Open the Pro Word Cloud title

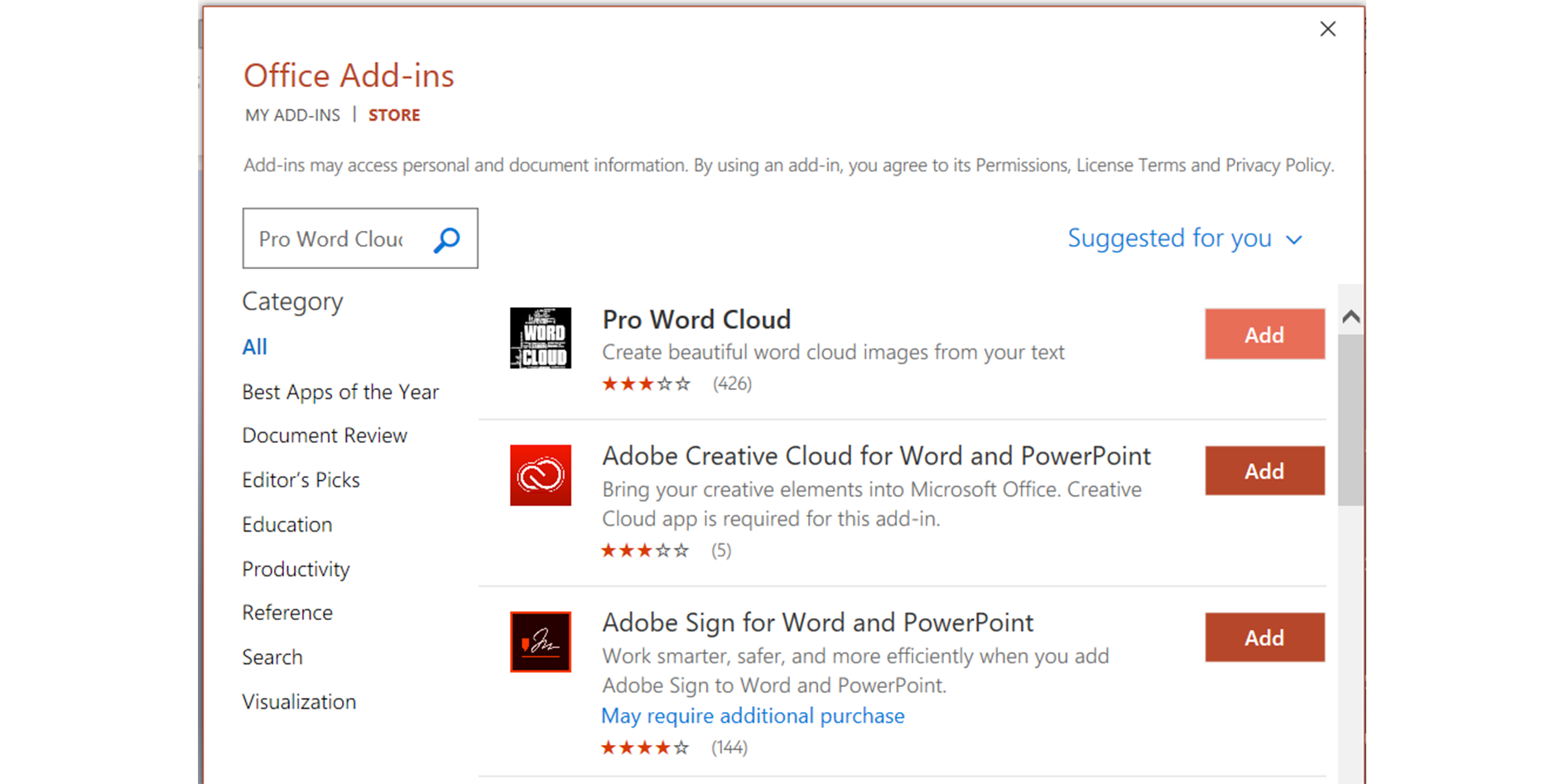pos(696,320)
